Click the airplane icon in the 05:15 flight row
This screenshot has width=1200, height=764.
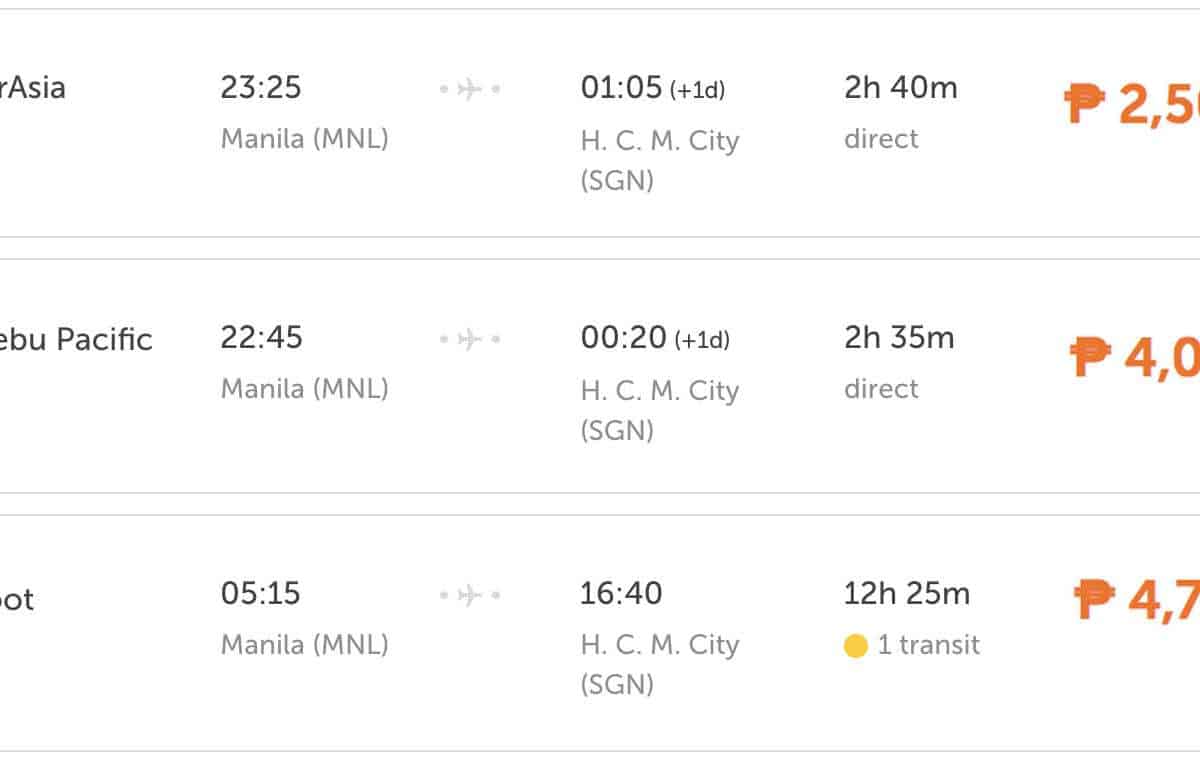[x=469, y=596]
